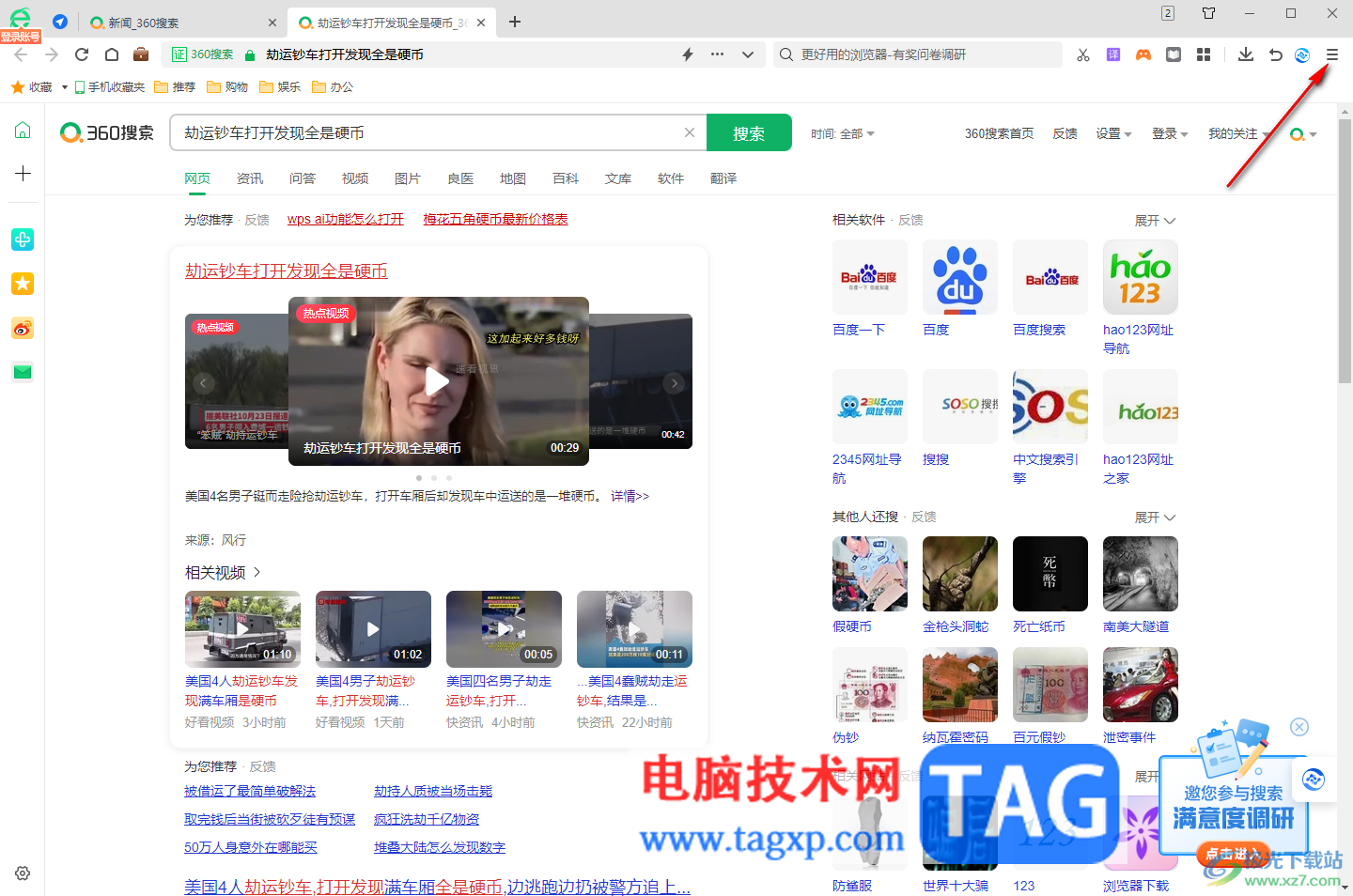Select the 视频 search tab

pos(355,178)
